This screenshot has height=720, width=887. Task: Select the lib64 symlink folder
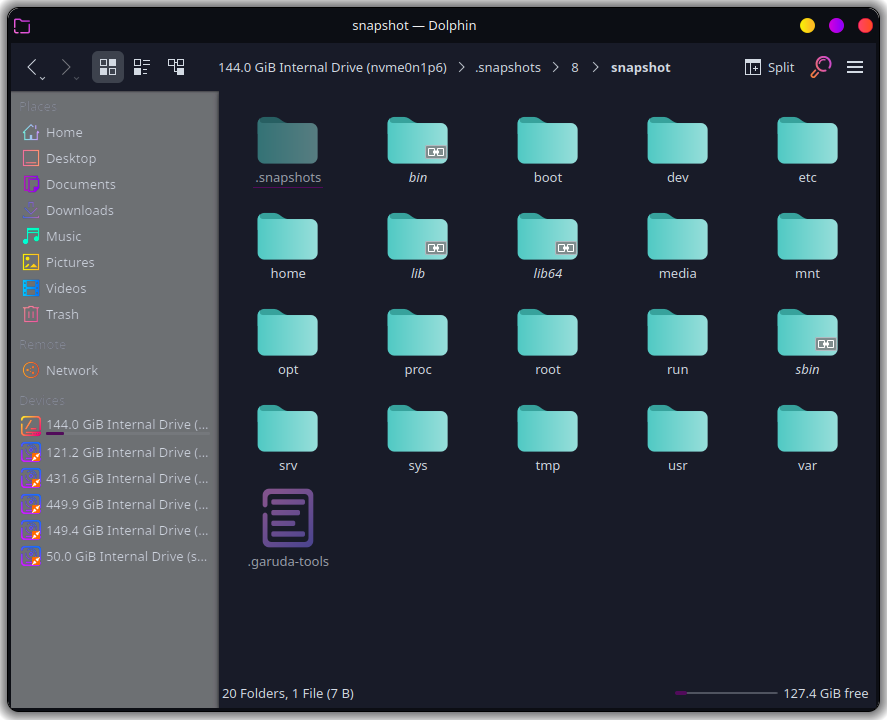tap(548, 236)
